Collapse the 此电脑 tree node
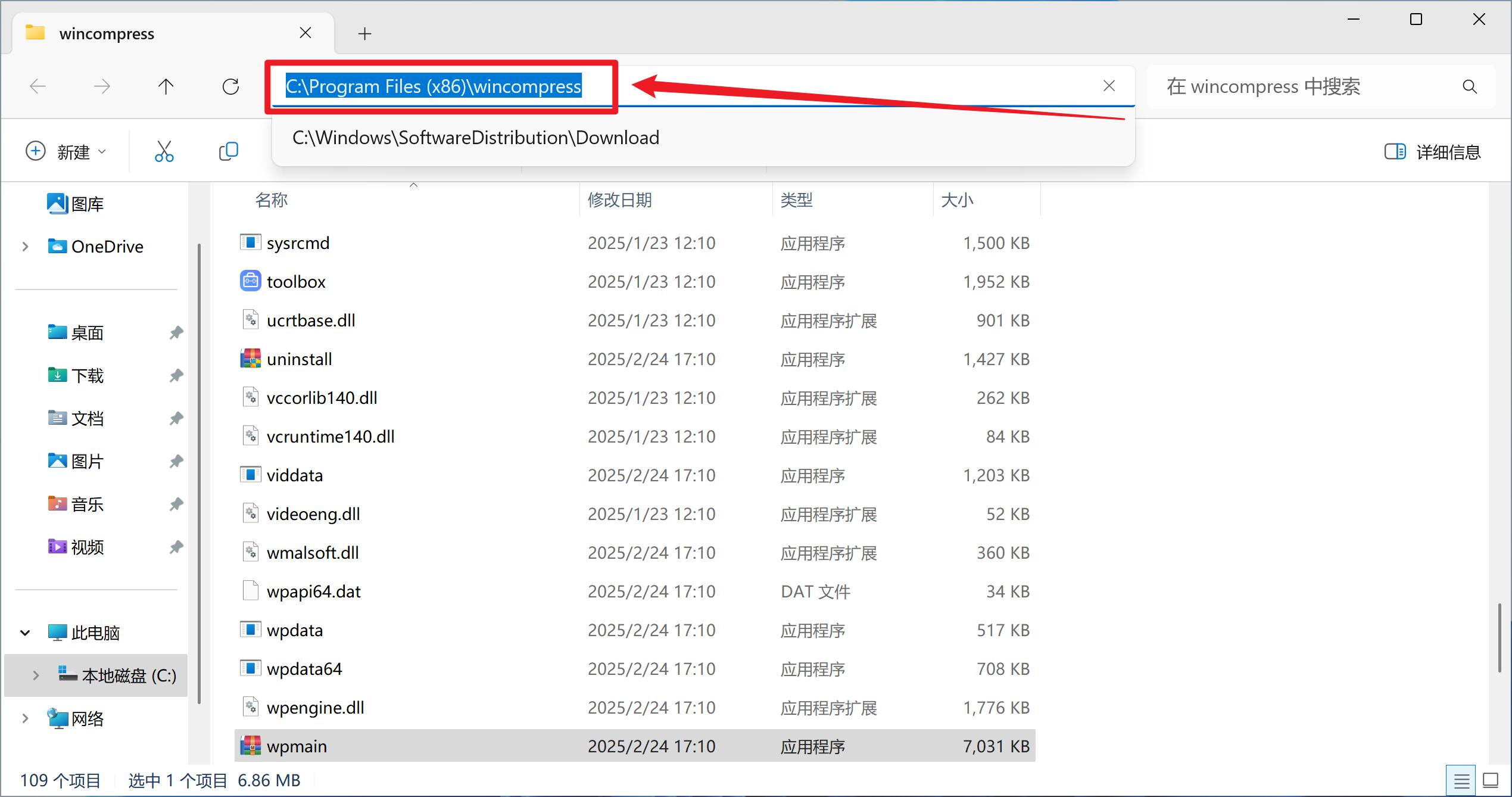 (x=25, y=633)
